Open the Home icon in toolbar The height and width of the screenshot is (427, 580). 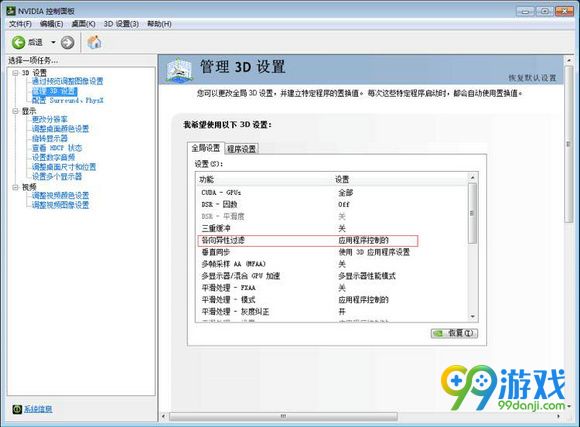(94, 42)
